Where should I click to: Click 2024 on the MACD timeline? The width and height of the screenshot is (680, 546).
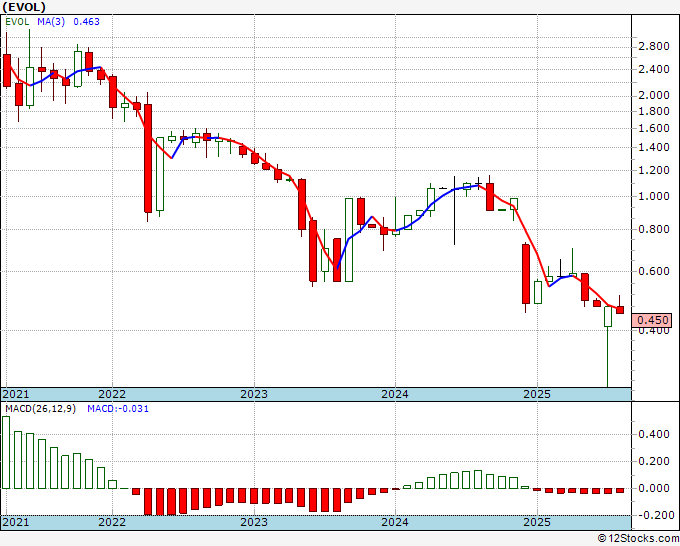pos(395,522)
